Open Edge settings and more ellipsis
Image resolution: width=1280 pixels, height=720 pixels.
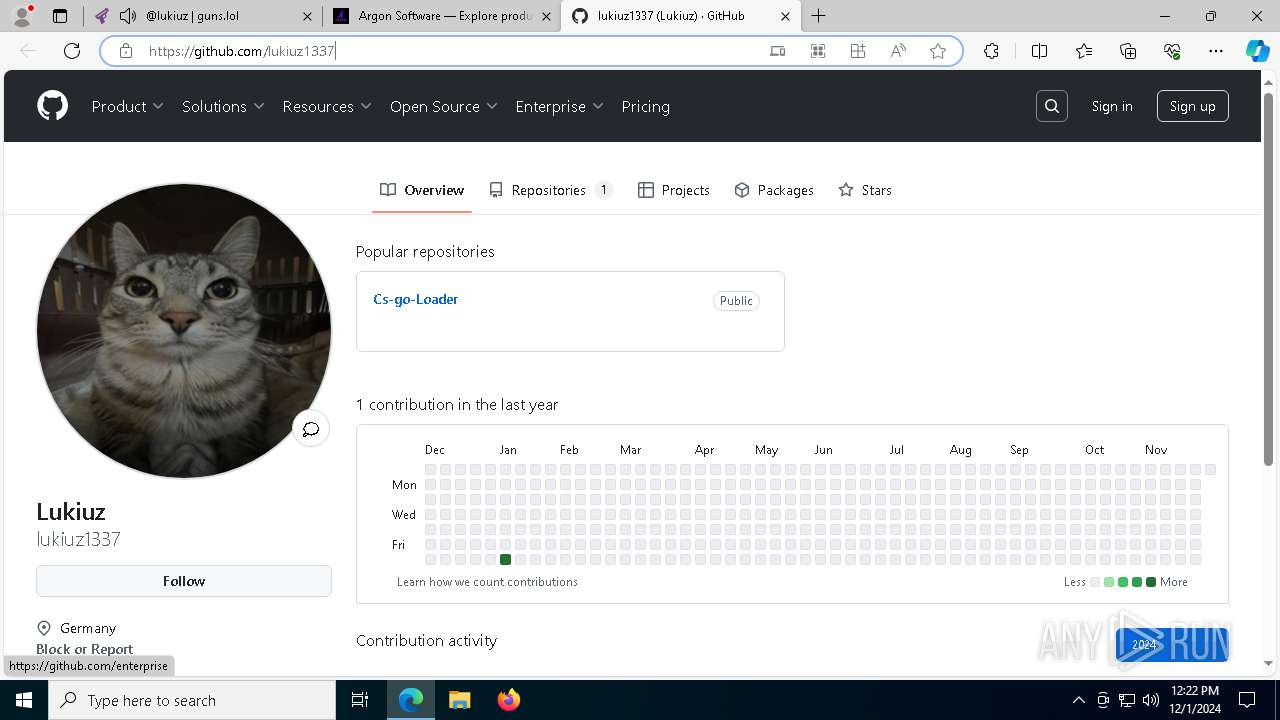click(x=1216, y=51)
